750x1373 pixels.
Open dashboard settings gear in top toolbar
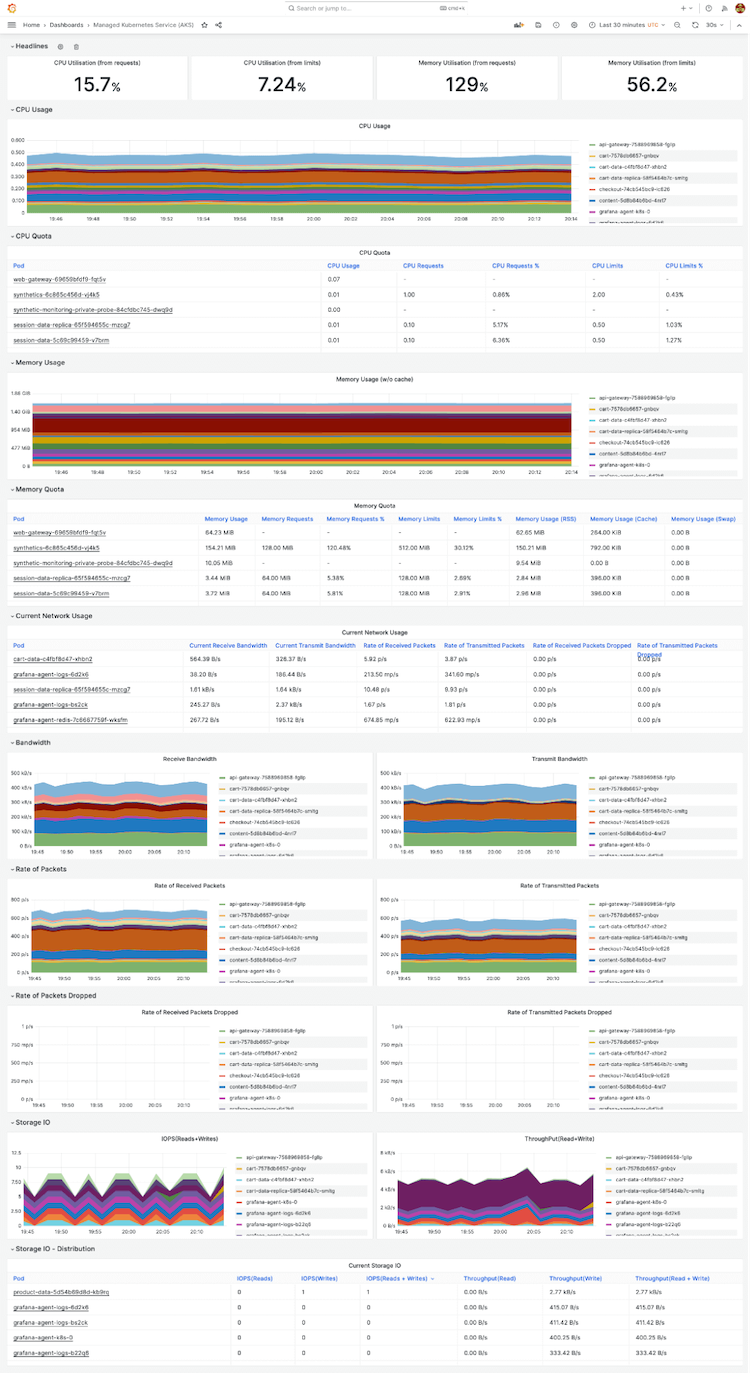574,24
